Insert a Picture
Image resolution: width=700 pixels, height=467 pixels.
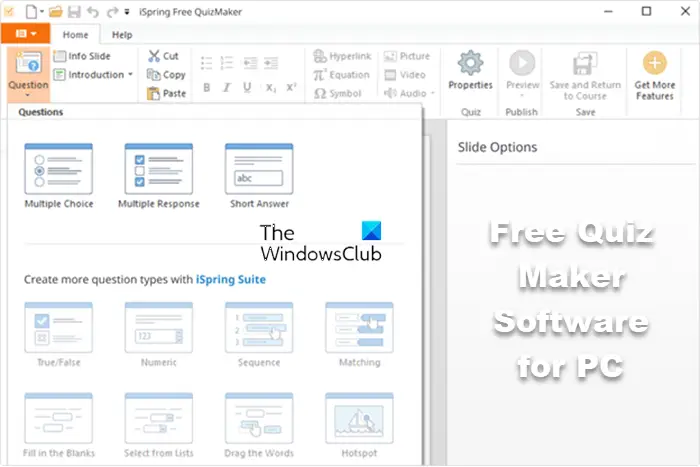tap(407, 56)
